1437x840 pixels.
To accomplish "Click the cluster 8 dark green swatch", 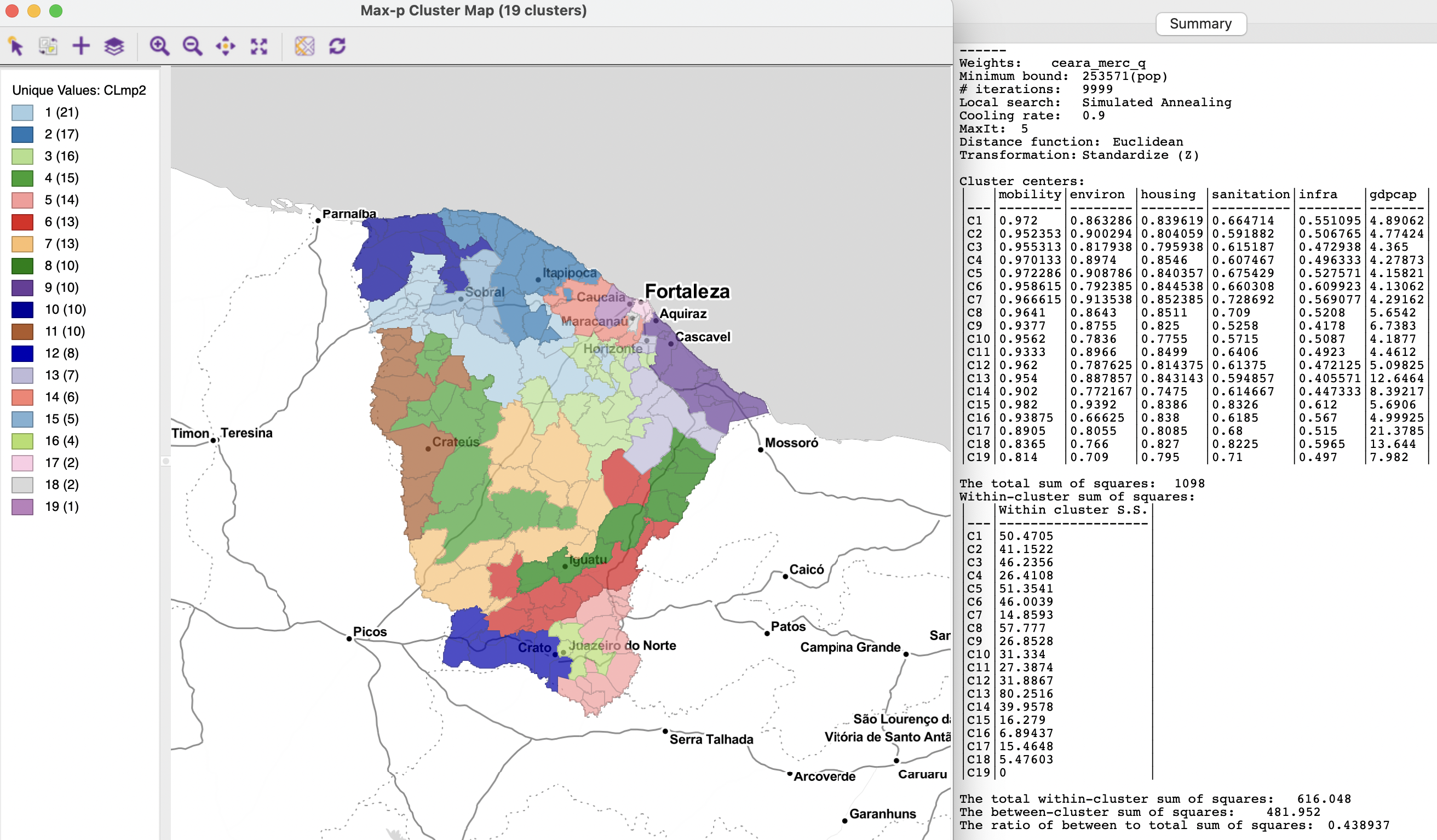I will tap(22, 266).
